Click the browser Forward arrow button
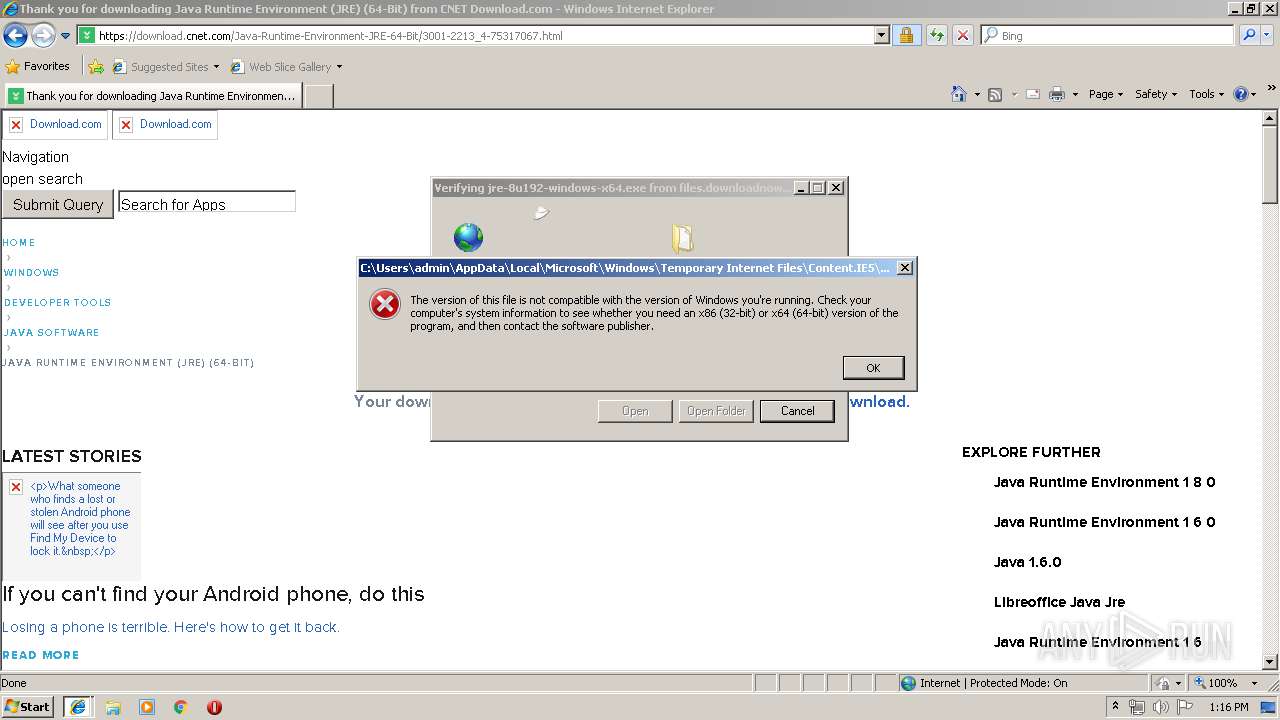 (43, 36)
